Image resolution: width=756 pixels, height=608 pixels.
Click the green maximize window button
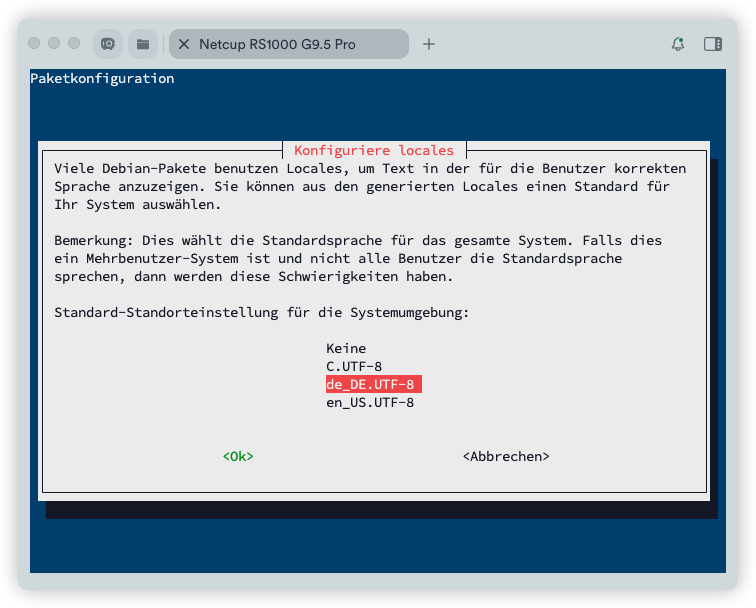click(x=73, y=44)
